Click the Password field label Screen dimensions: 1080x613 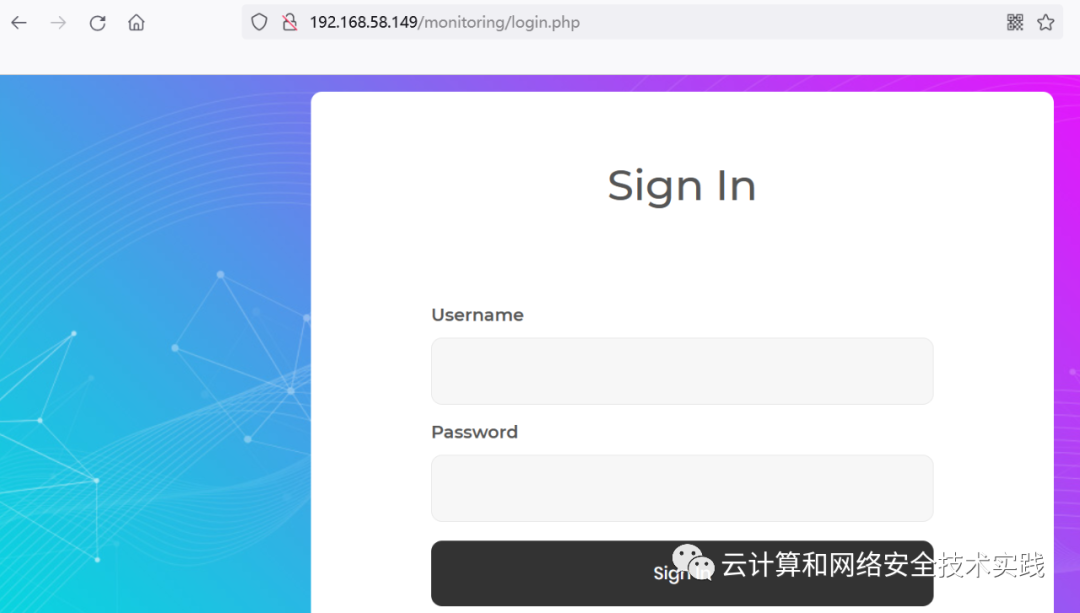tap(475, 432)
